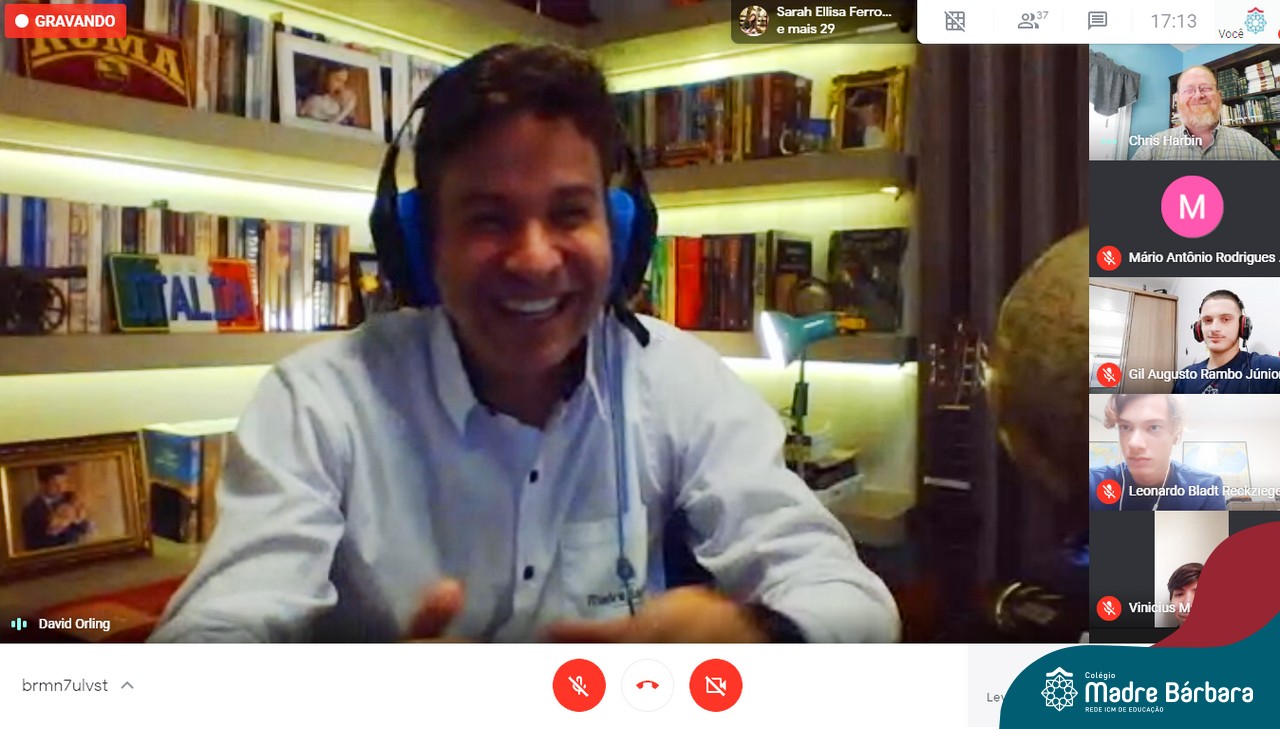Open Sarah Ellisa presenter notification
This screenshot has width=1280, height=729.
coord(822,21)
